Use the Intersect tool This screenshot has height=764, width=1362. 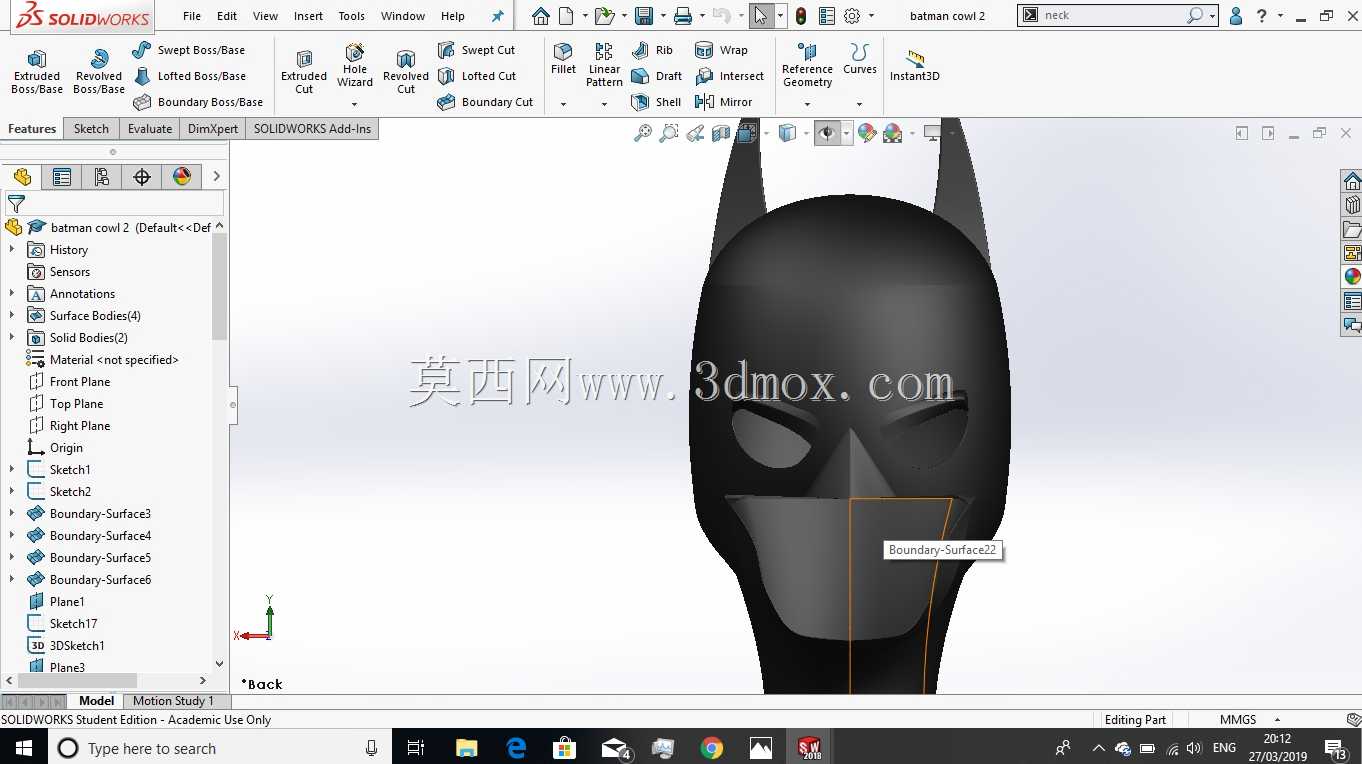pyautogui.click(x=729, y=76)
